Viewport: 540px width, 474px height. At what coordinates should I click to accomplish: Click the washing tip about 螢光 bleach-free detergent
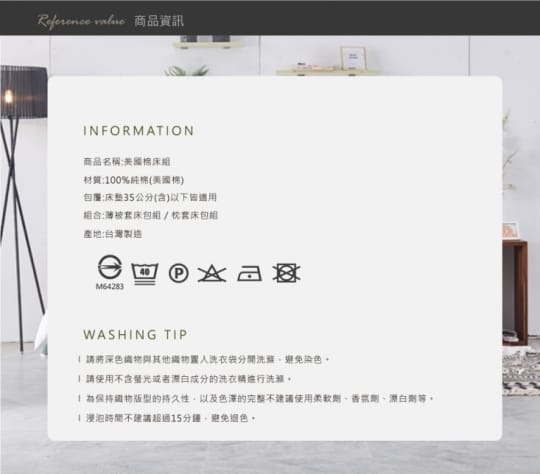coord(185,379)
